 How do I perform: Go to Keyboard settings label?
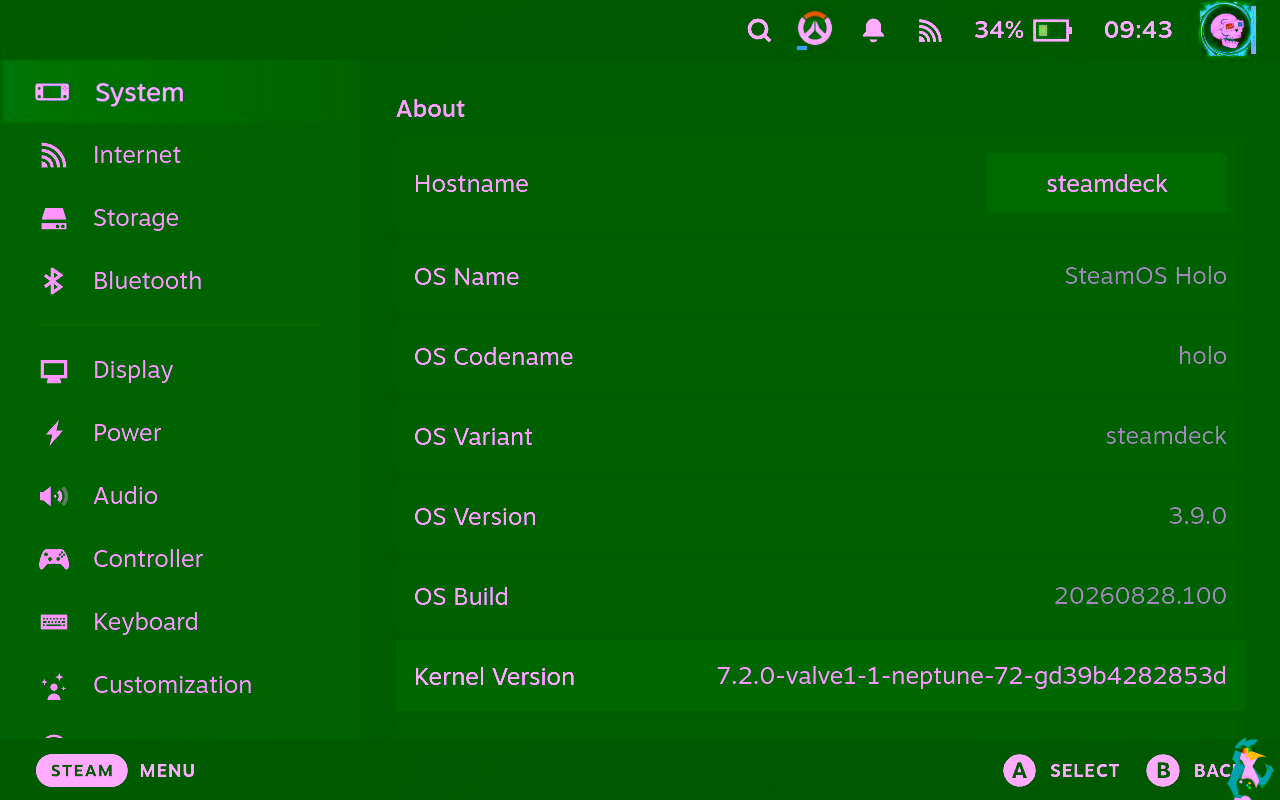click(145, 622)
